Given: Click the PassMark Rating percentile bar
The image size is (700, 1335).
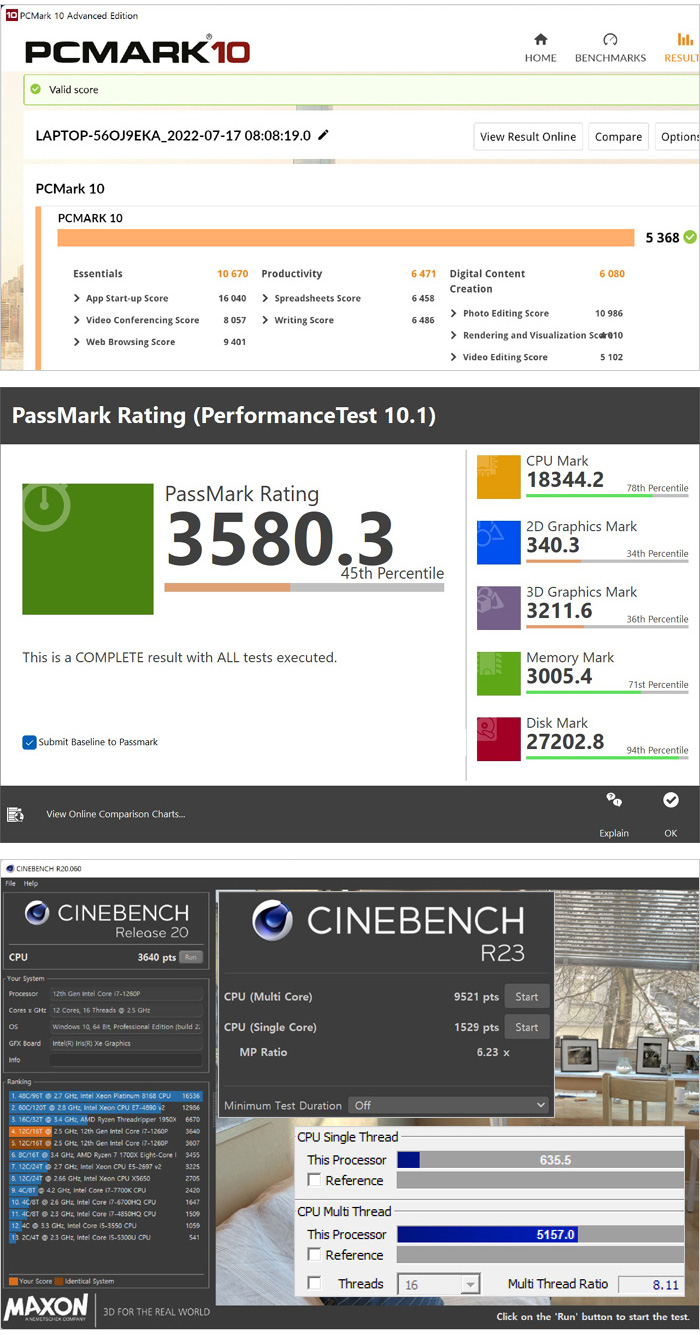Looking at the screenshot, I should 304,588.
